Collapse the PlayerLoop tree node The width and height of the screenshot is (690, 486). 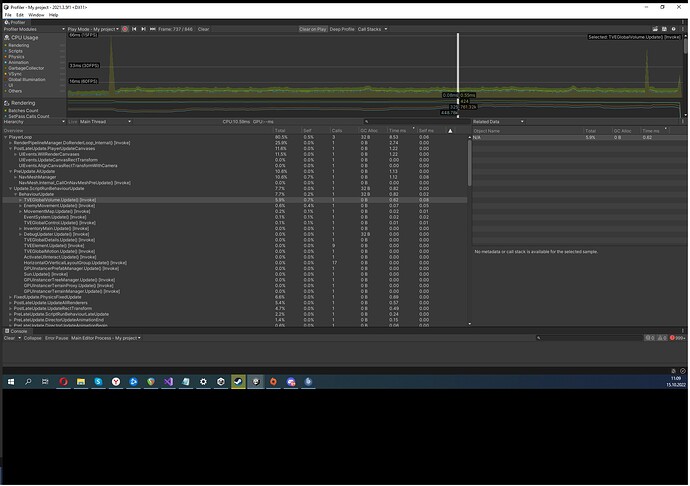[6, 137]
